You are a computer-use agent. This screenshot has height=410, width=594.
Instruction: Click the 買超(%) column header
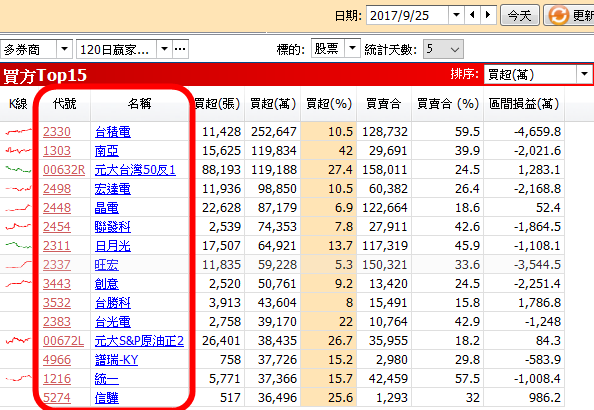coord(329,103)
